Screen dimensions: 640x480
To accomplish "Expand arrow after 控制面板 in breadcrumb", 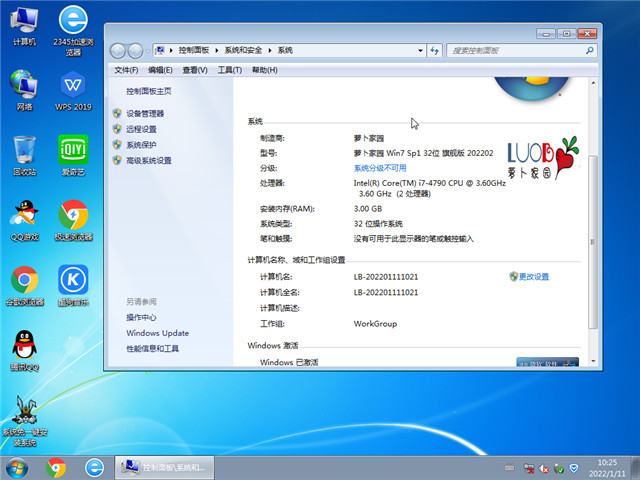I will [217, 51].
